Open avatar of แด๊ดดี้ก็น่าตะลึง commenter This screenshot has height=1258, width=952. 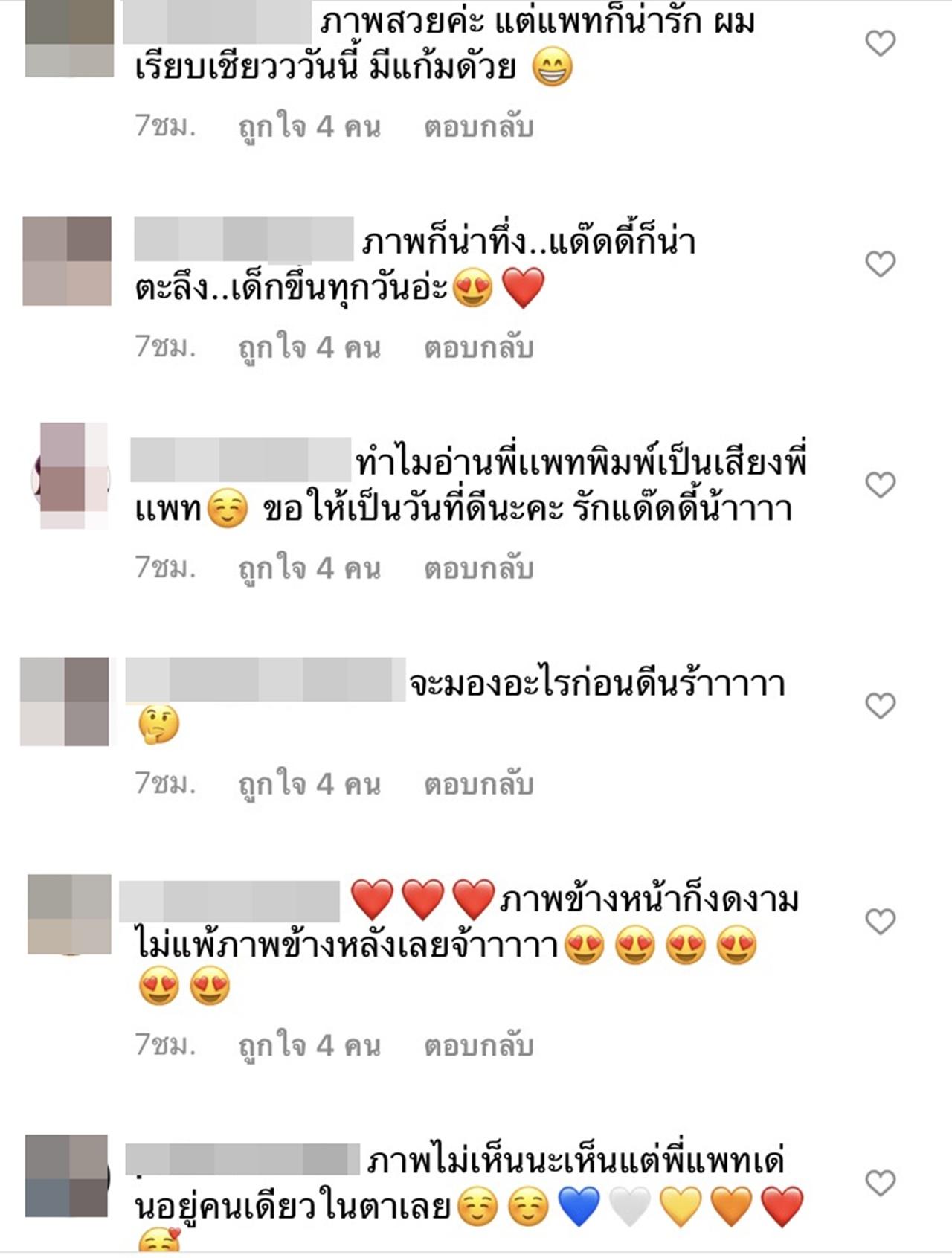[x=67, y=261]
